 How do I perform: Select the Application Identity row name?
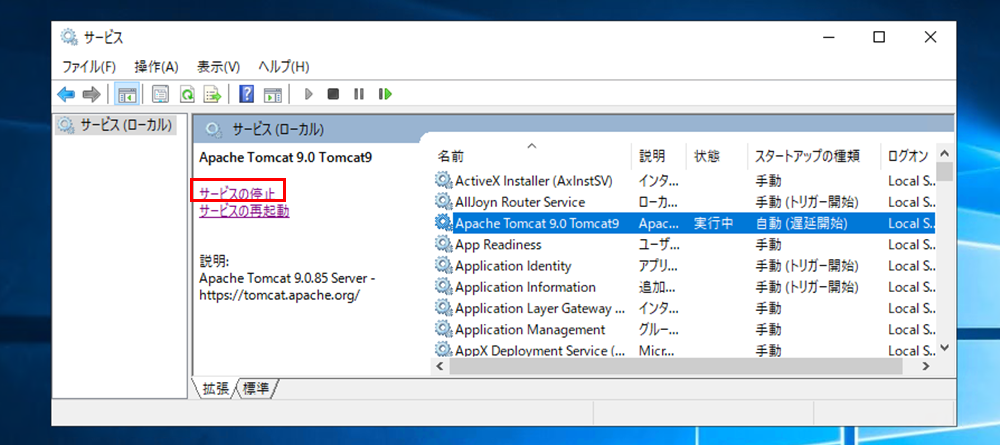click(x=513, y=266)
